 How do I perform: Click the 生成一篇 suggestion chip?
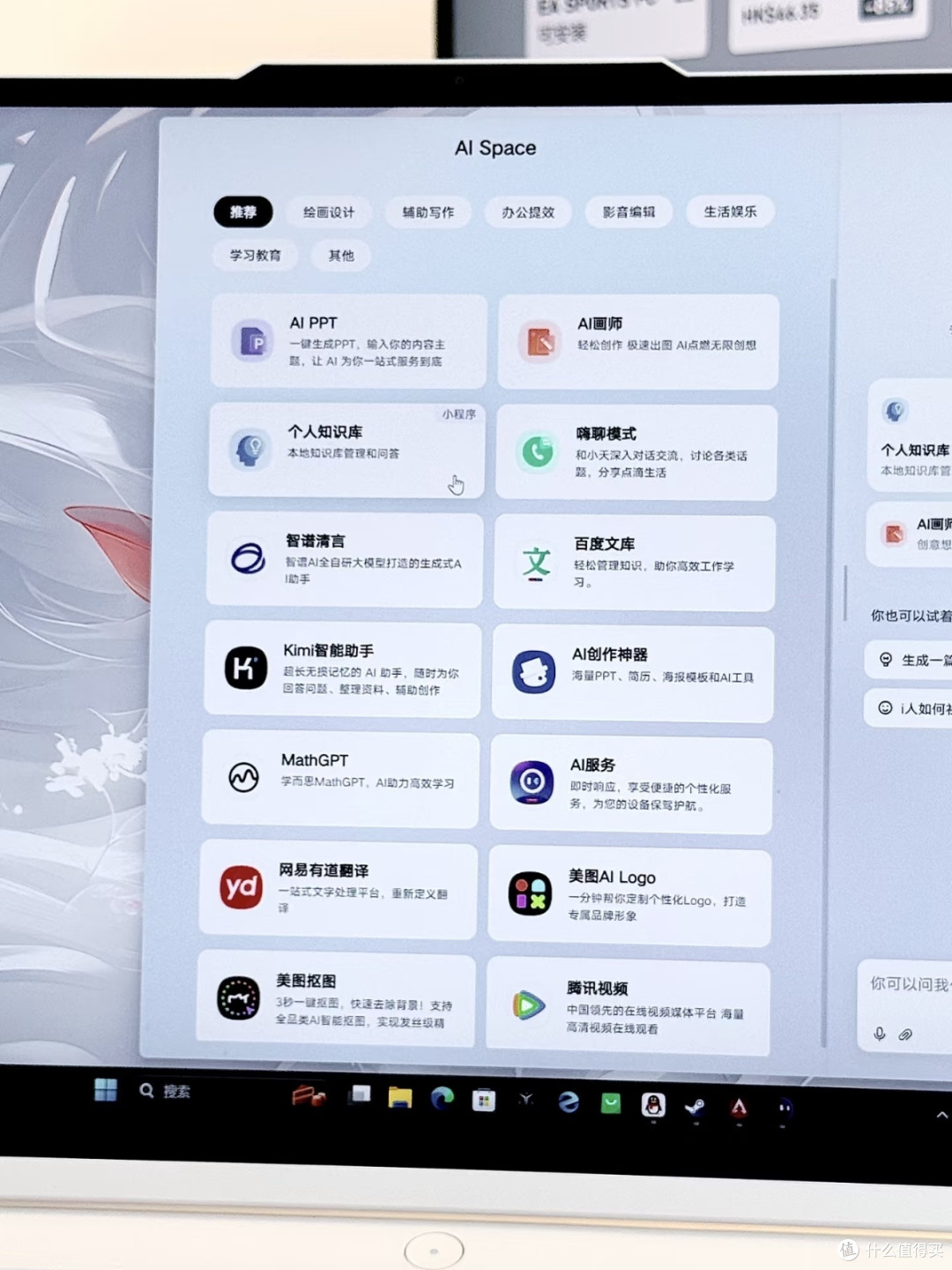[910, 660]
